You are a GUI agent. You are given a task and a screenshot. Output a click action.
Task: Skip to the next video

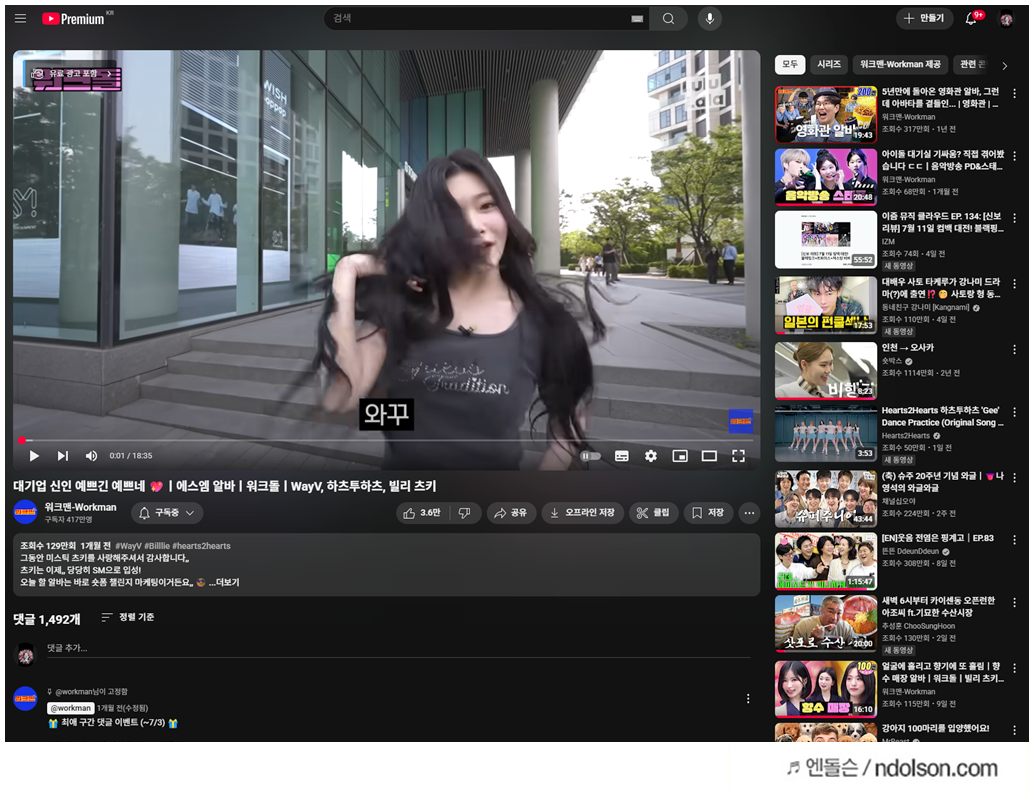coord(63,456)
